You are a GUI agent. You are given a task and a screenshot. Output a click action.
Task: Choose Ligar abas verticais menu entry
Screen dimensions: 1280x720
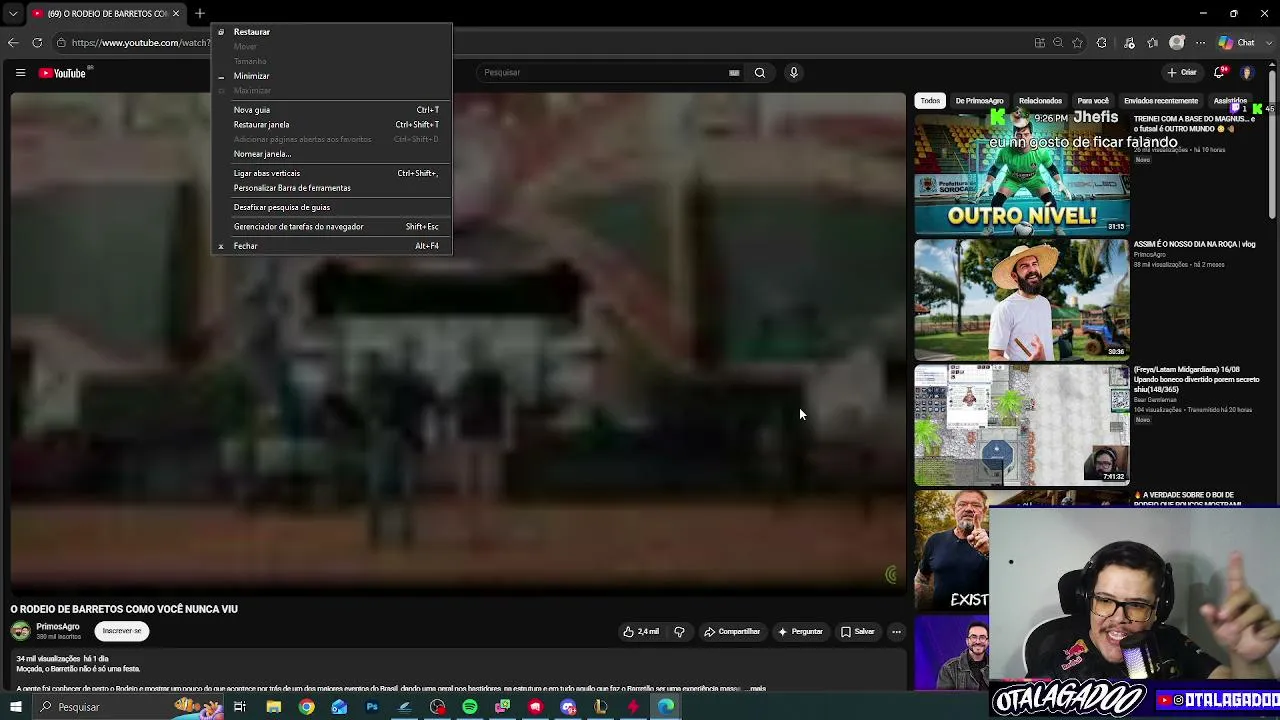point(332,173)
